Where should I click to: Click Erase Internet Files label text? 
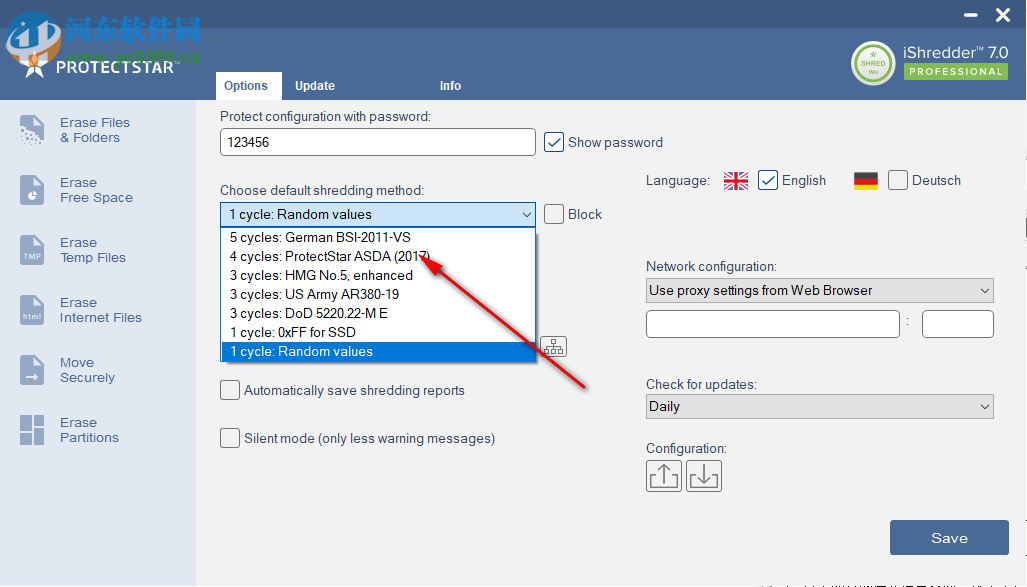click(x=101, y=310)
